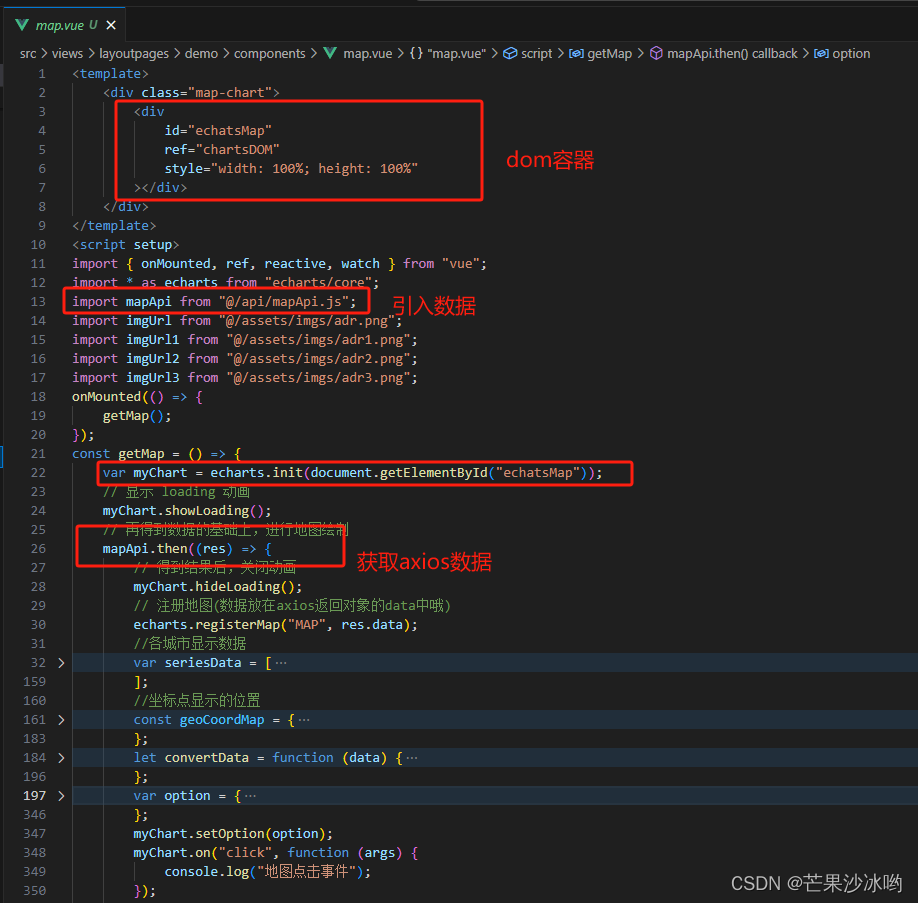The width and height of the screenshot is (918, 903).
Task: Click variable icon before option breadcrumb
Action: [x=821, y=53]
